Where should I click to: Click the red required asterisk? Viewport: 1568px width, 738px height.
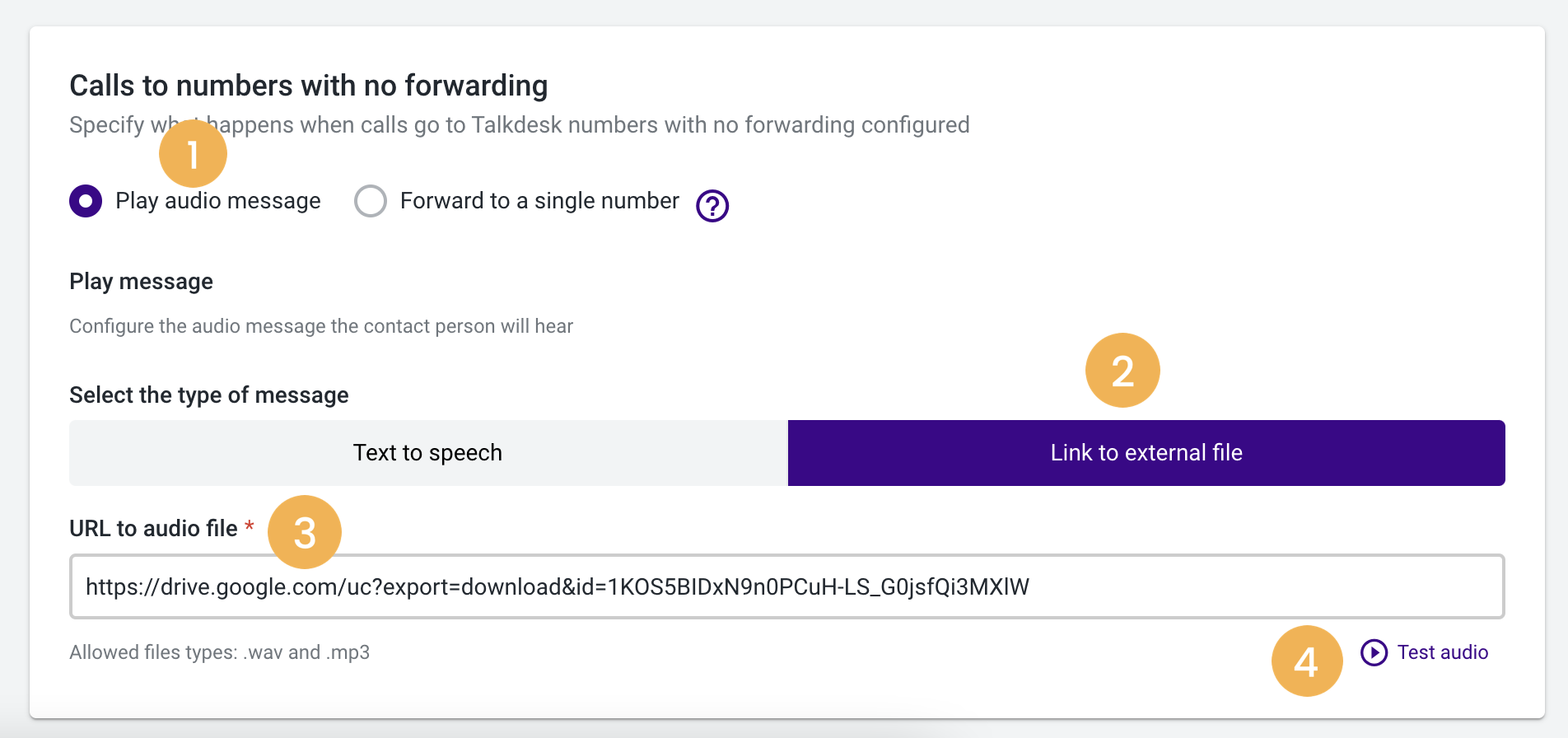[249, 525]
